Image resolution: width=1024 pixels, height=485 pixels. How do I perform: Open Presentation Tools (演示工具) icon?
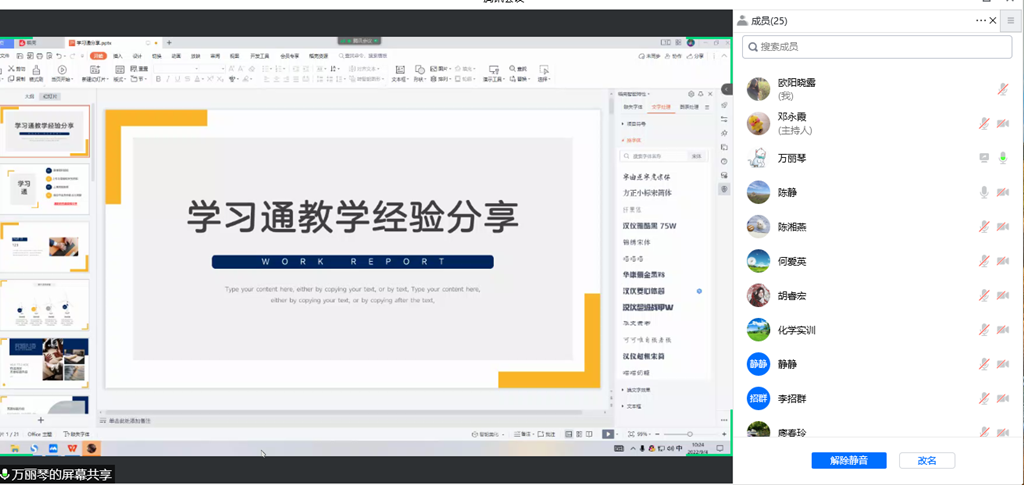pos(494,70)
